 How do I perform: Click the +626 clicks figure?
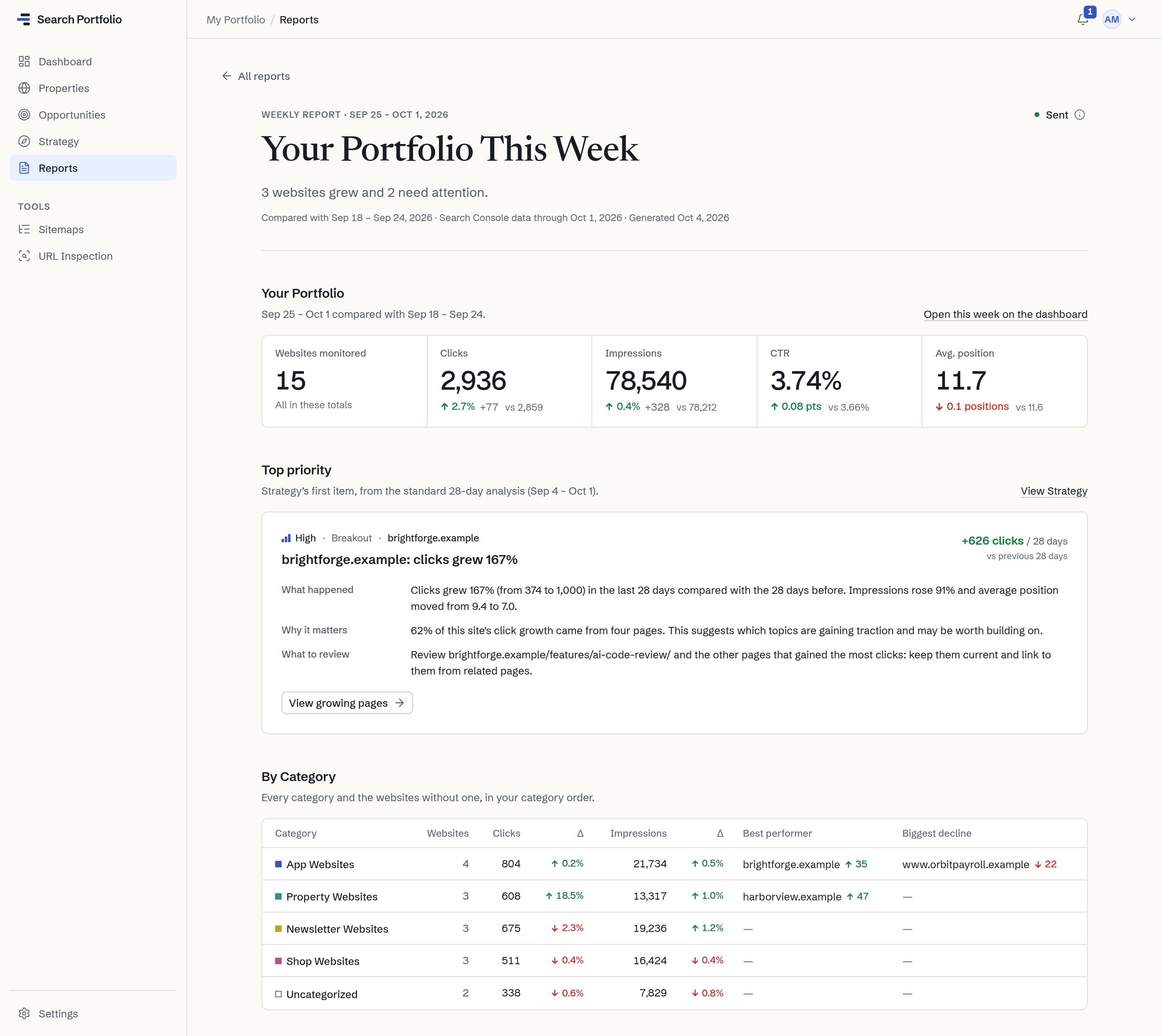[993, 541]
